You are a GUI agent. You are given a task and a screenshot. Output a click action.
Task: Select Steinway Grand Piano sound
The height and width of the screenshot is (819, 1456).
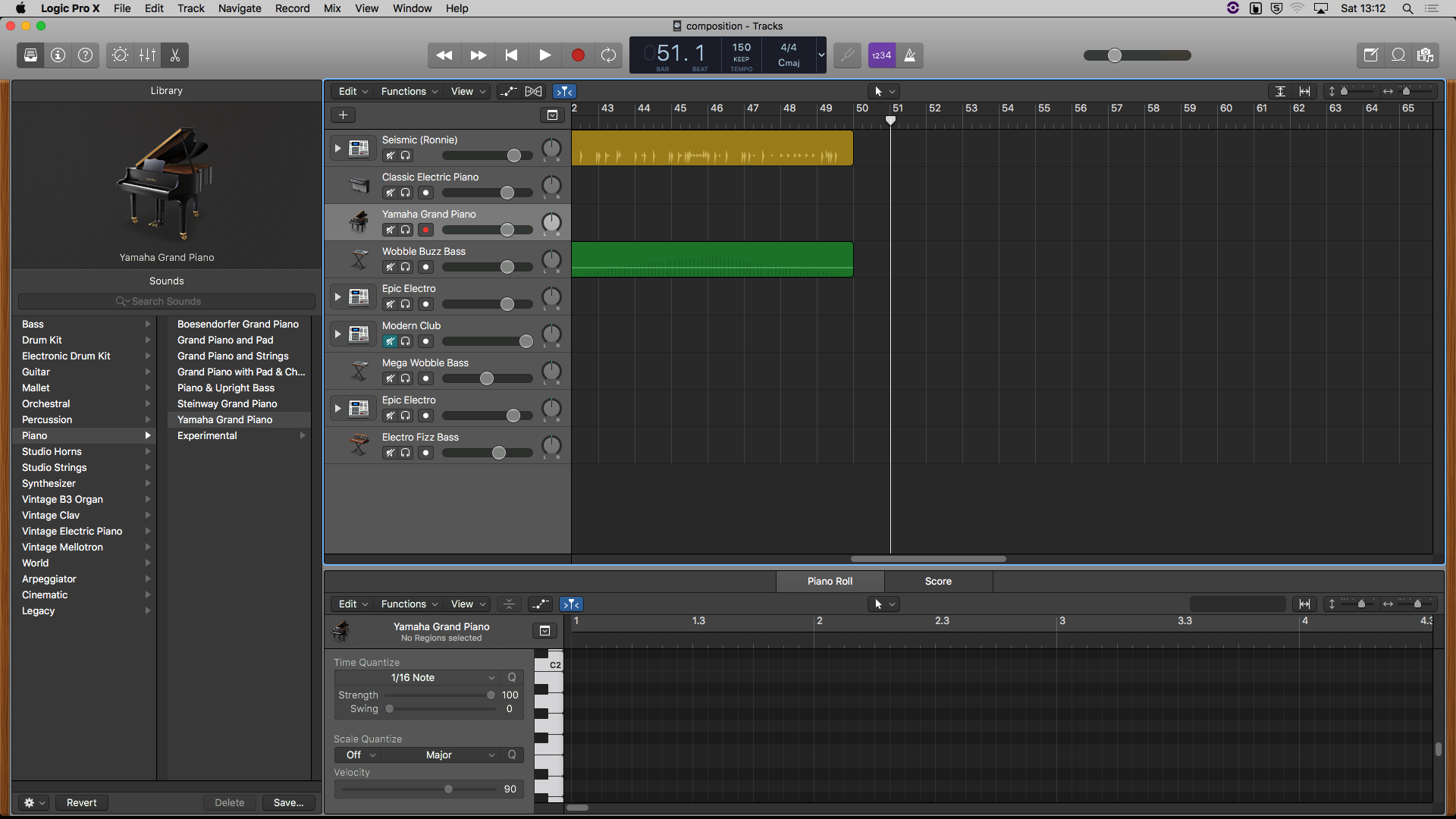pyautogui.click(x=227, y=404)
